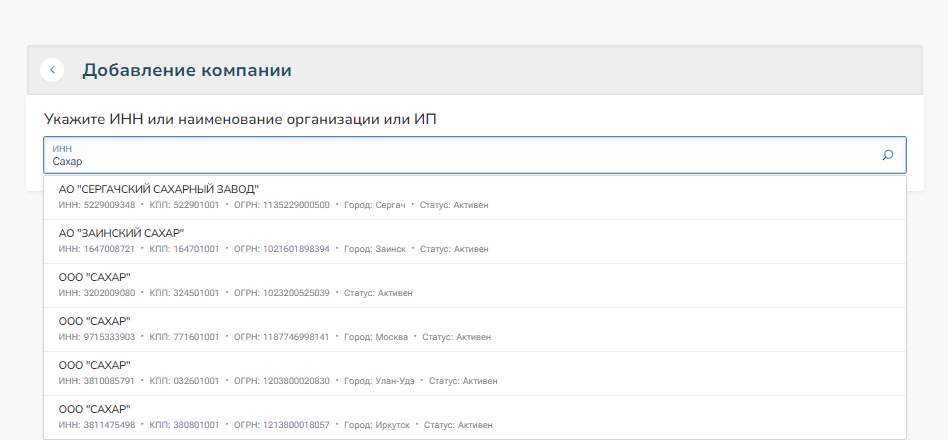Click ИНН 5229009348 in the Сергач result
The height and width of the screenshot is (440, 948).
pos(97,205)
